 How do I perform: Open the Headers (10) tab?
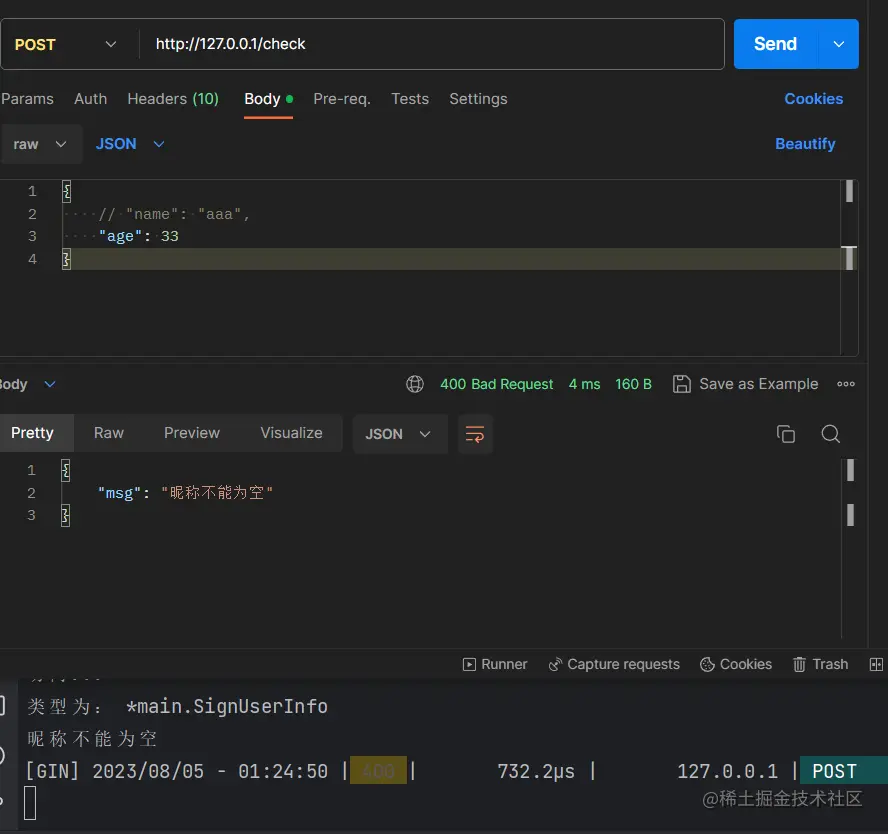(173, 99)
